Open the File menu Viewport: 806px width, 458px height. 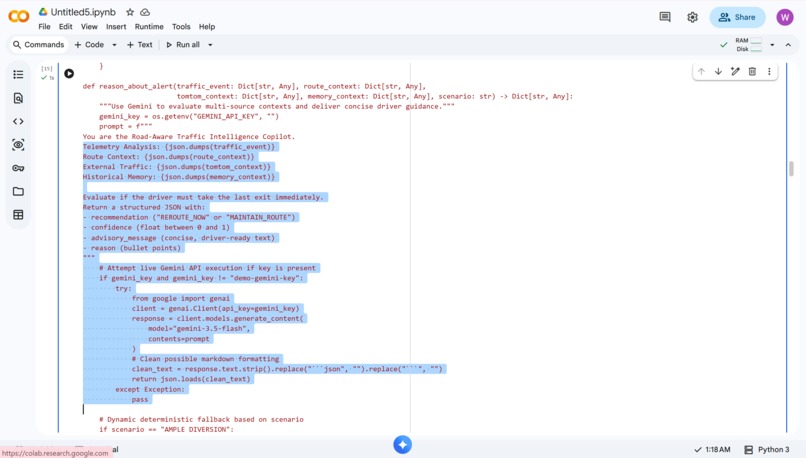pyautogui.click(x=44, y=27)
